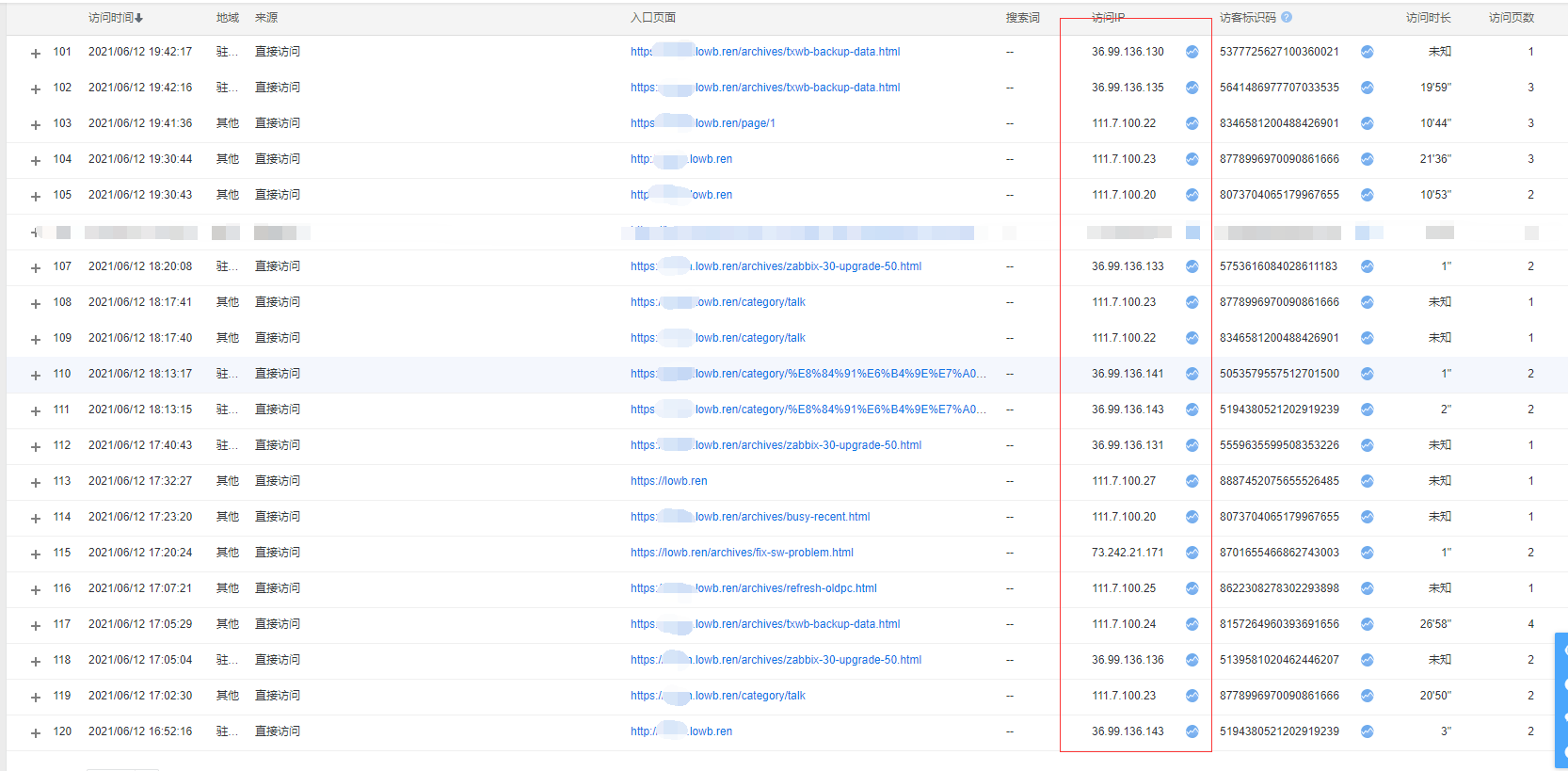Expand the details of row 117

(x=36, y=626)
